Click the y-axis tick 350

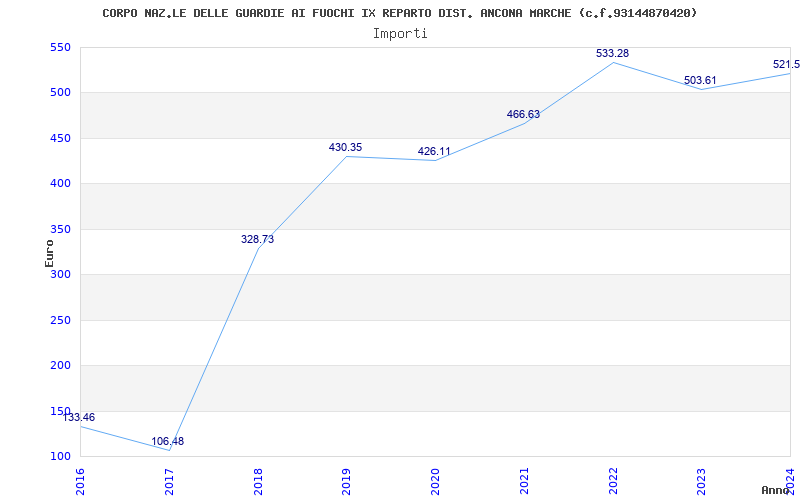pyautogui.click(x=59, y=229)
